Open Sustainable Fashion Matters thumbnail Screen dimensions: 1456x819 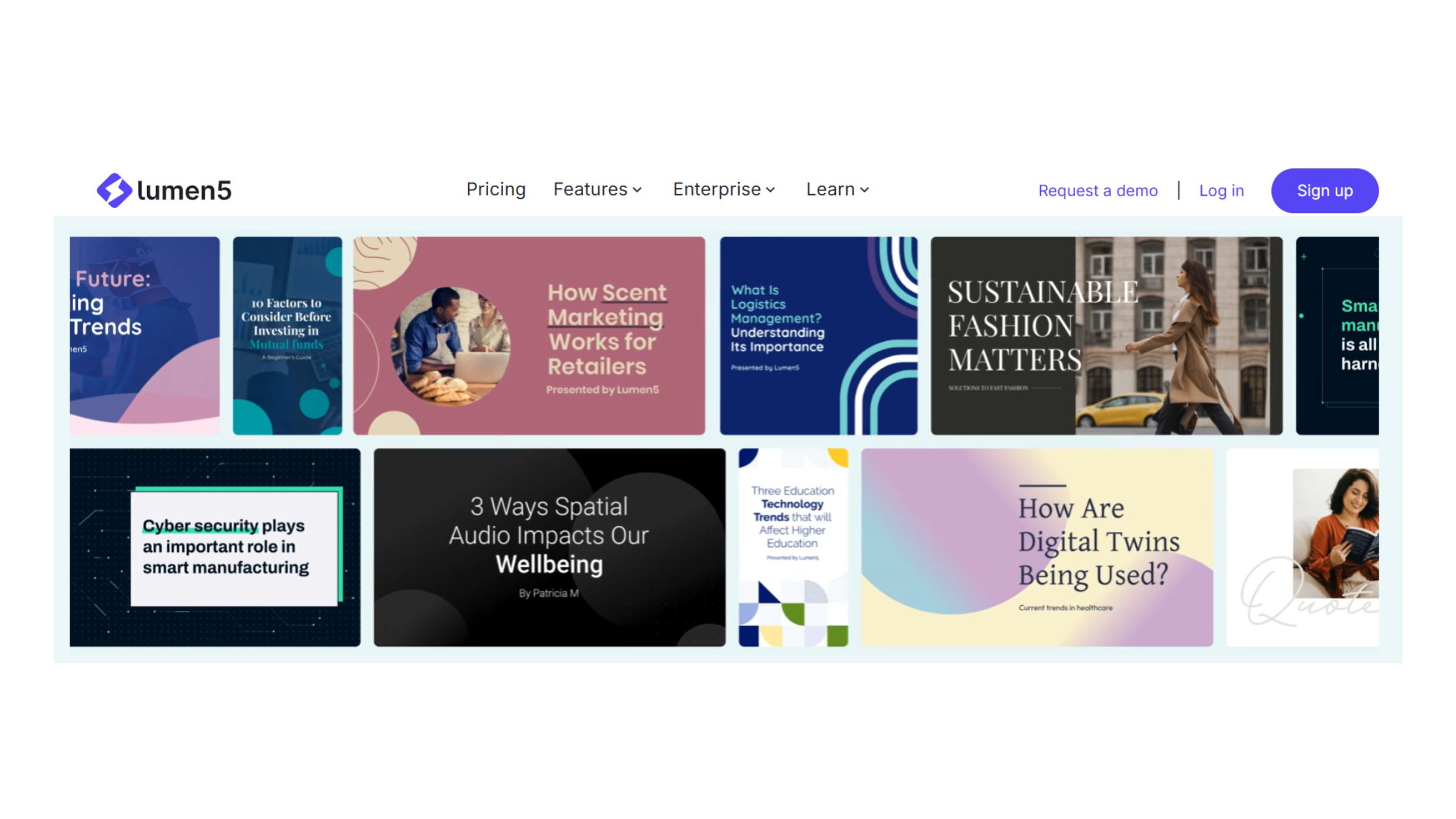coord(1106,335)
